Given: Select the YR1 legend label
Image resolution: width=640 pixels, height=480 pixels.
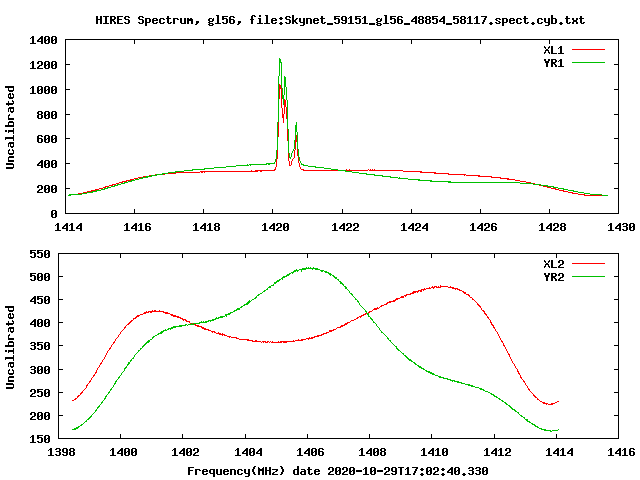Looking at the screenshot, I should point(553,63).
